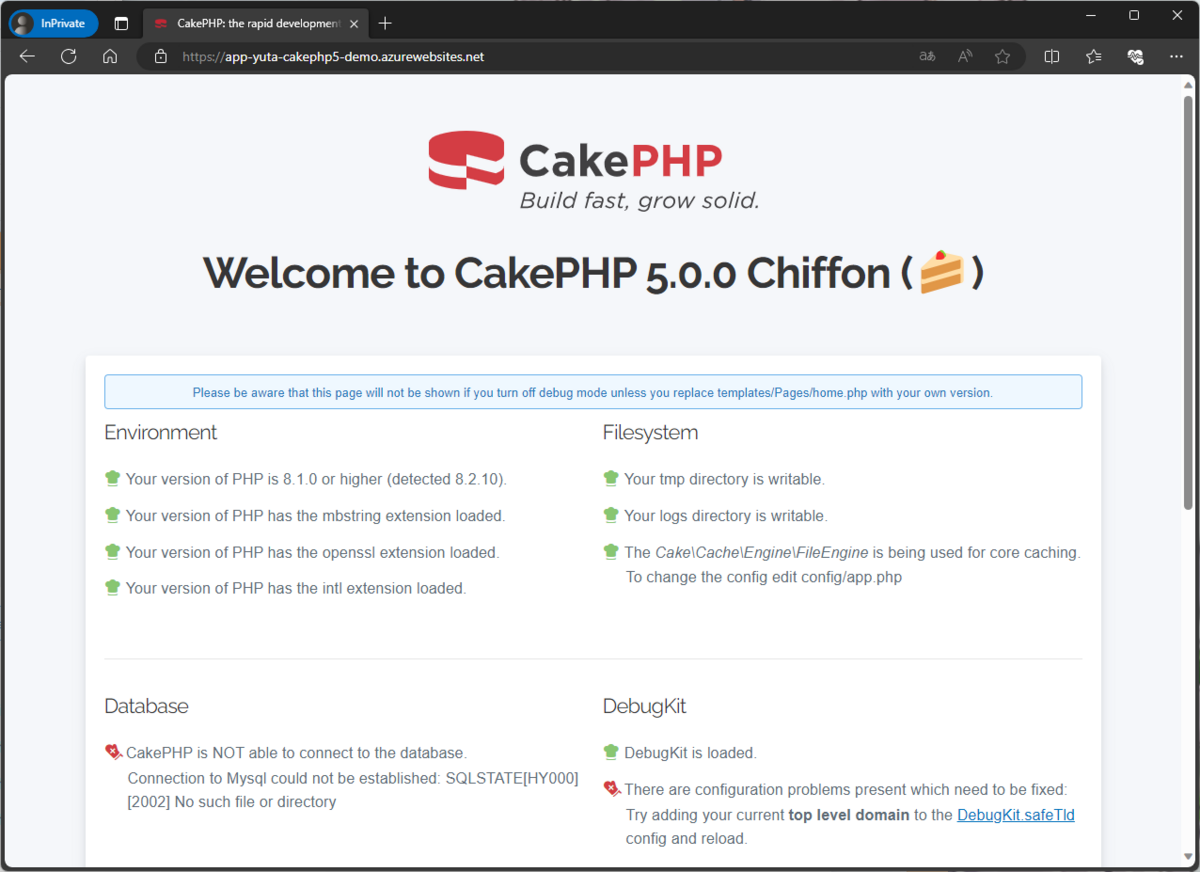Close the CakePHP tab
This screenshot has height=872, width=1200.
click(x=353, y=20)
